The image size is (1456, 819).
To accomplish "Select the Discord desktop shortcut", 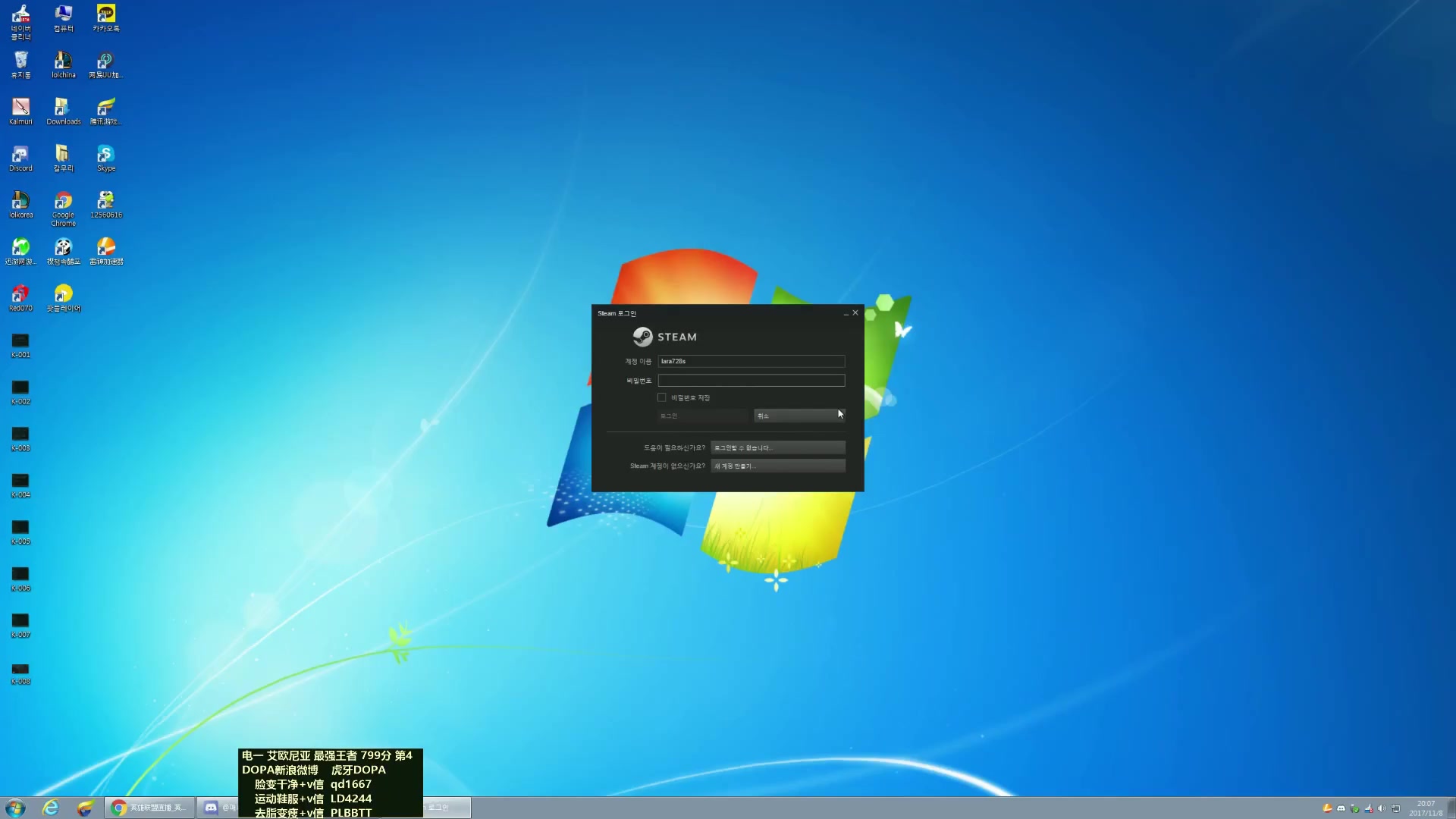I will 20,158.
